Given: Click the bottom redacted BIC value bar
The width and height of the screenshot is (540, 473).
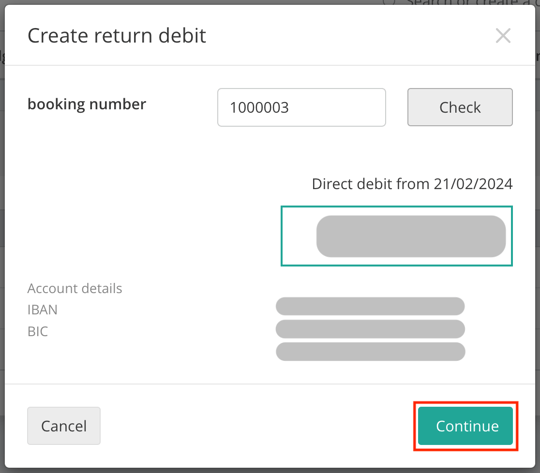Looking at the screenshot, I should click(370, 352).
